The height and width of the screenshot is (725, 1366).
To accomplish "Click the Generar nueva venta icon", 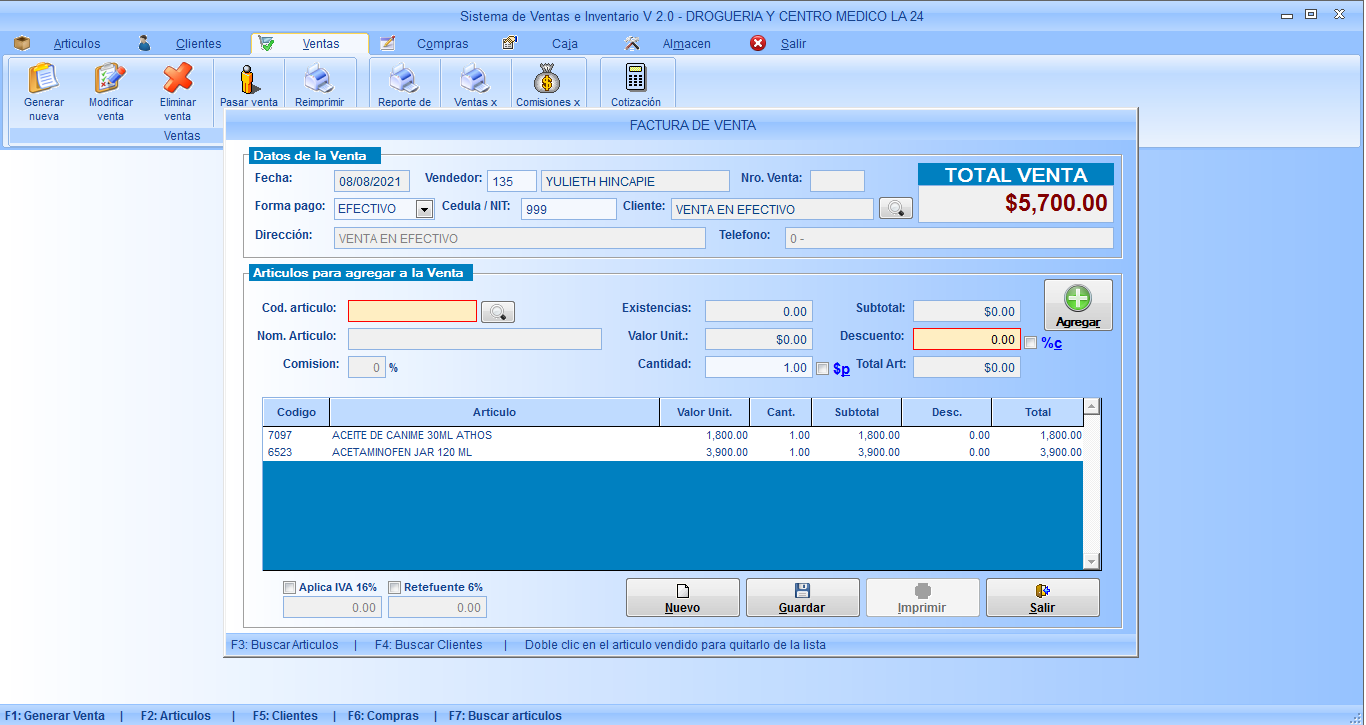I will [44, 80].
